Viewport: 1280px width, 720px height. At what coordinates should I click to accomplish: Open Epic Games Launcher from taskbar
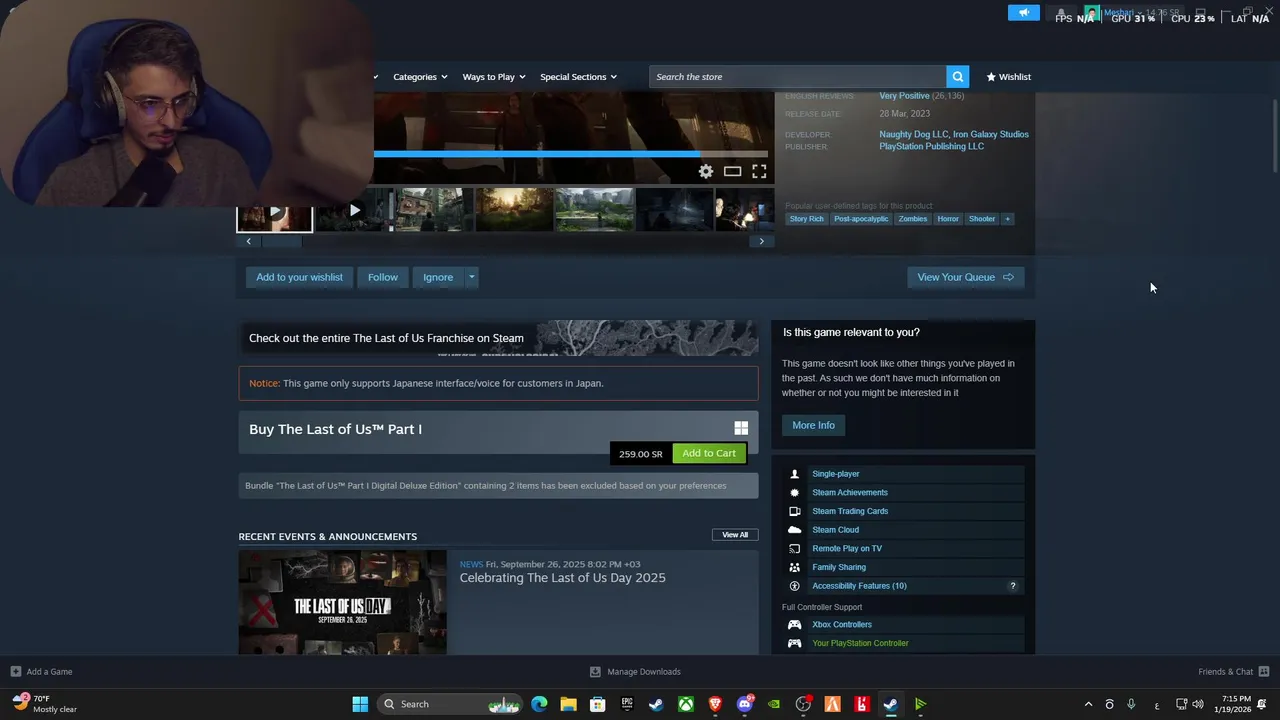[x=627, y=704]
